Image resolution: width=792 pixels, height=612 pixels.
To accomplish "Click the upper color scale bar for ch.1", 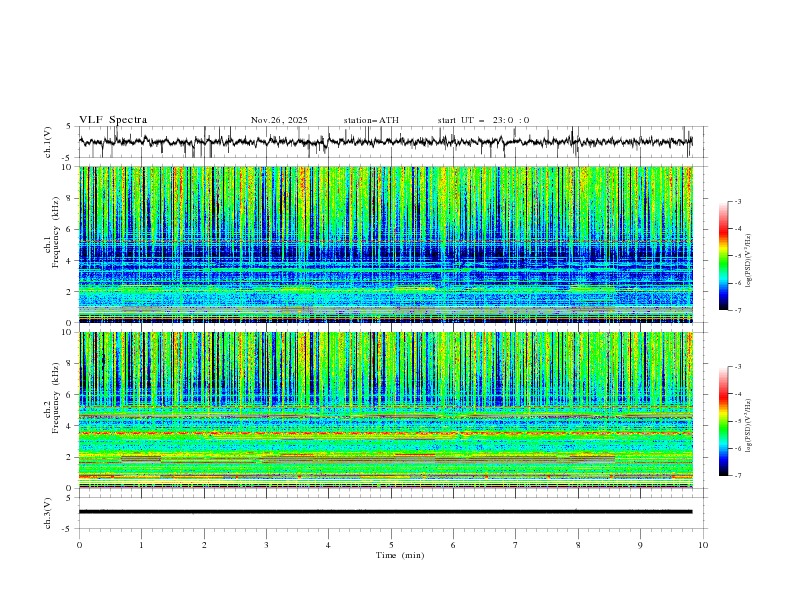I will [x=724, y=256].
